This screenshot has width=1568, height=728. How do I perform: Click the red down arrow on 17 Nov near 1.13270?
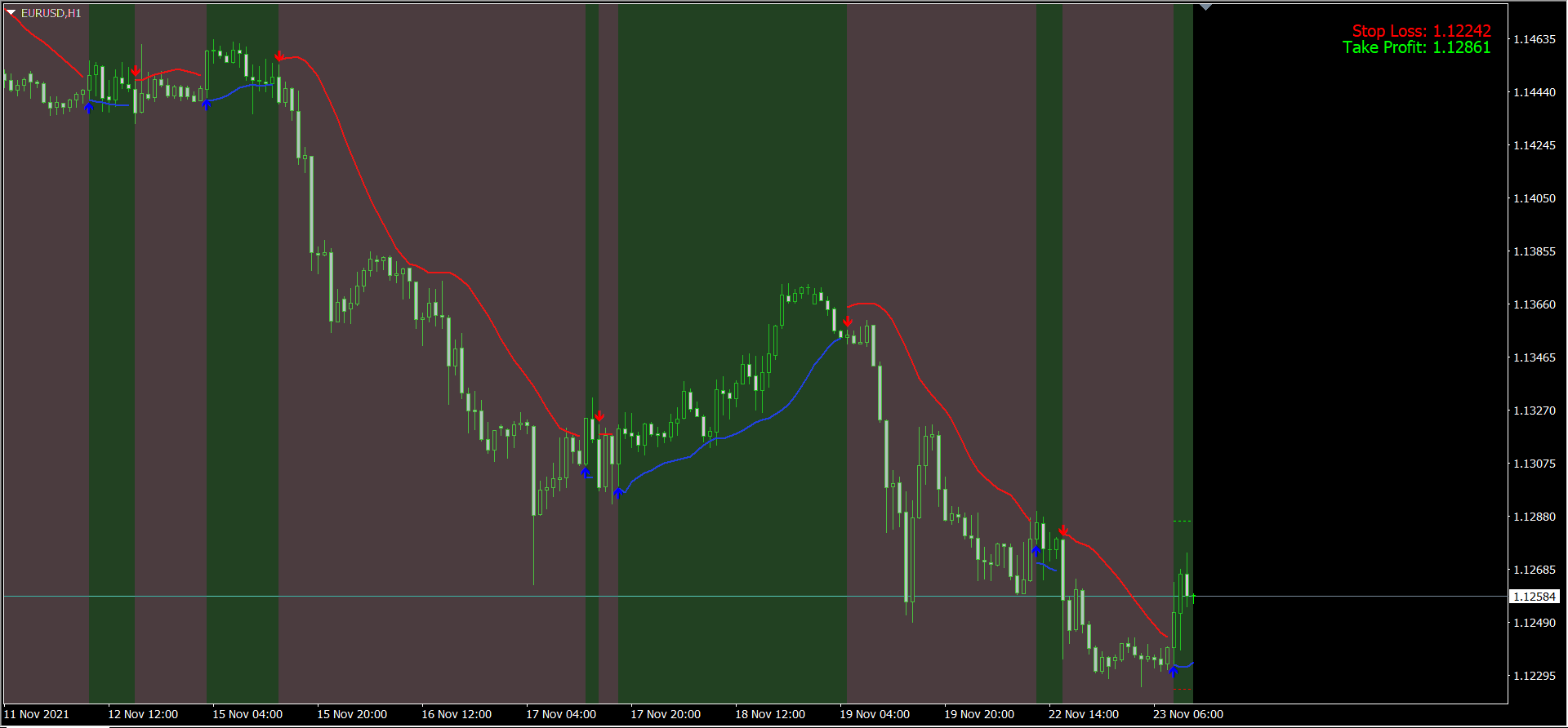click(599, 416)
